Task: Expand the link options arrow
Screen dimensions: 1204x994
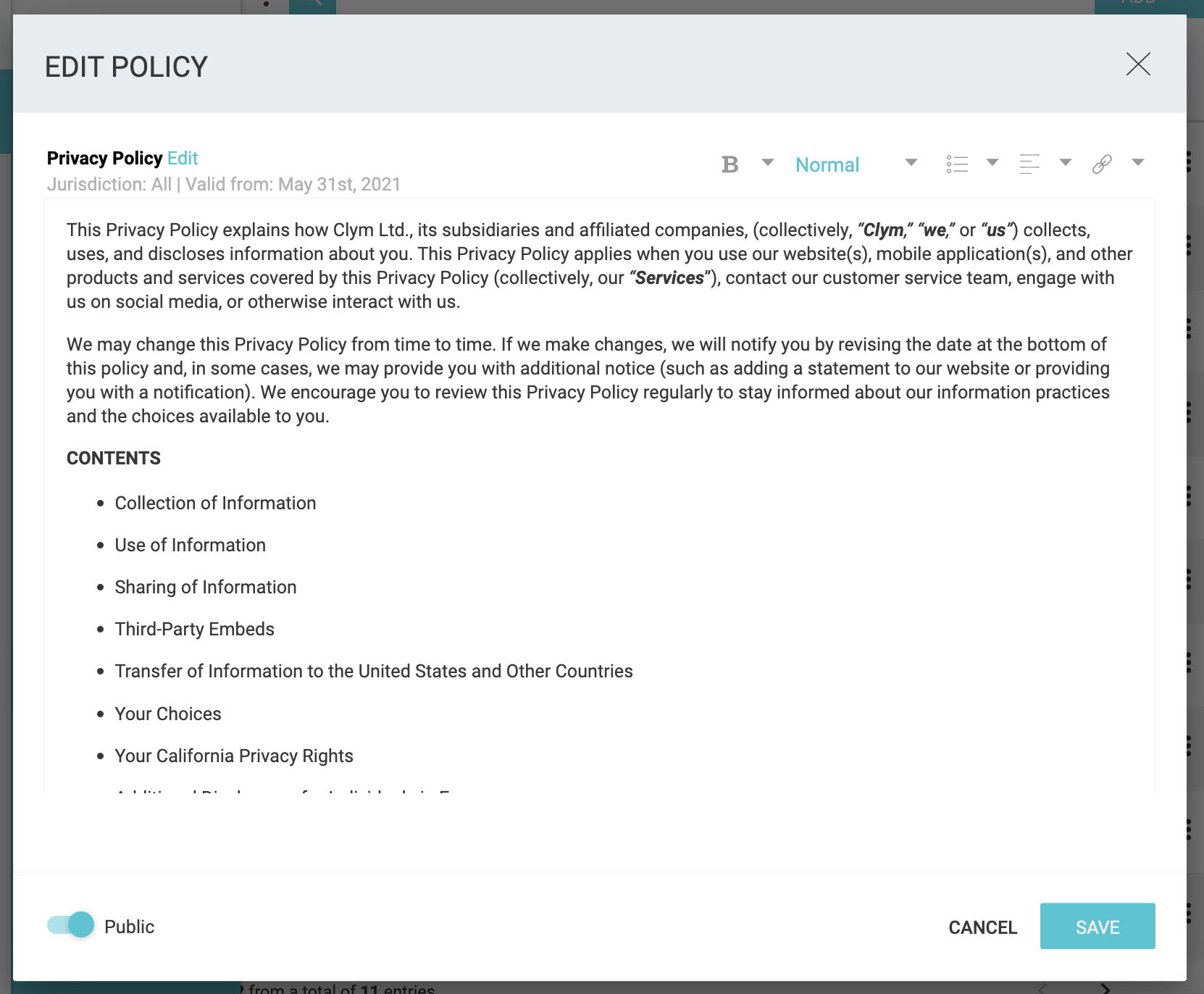Action: coord(1138,162)
